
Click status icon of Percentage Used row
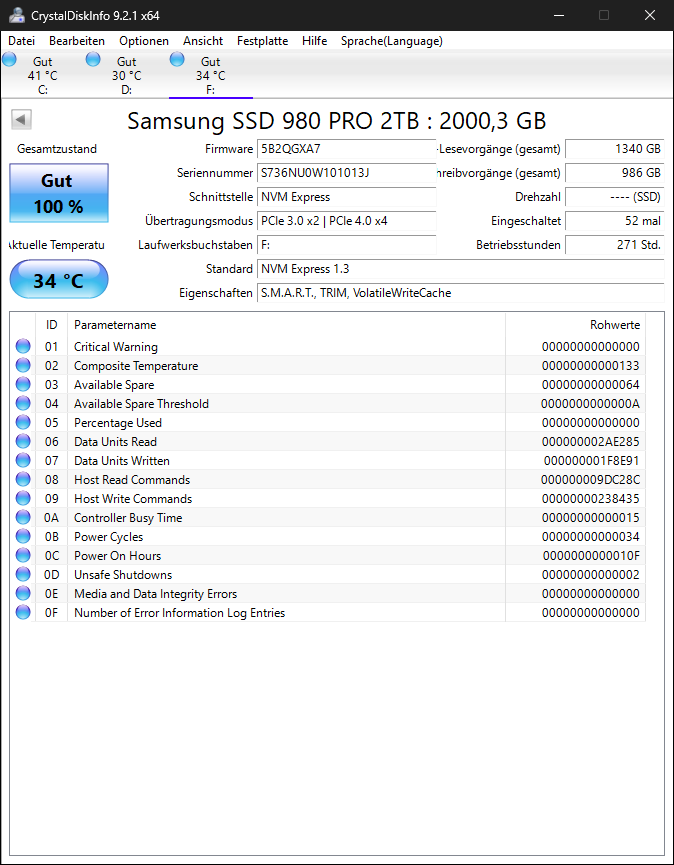[23, 423]
